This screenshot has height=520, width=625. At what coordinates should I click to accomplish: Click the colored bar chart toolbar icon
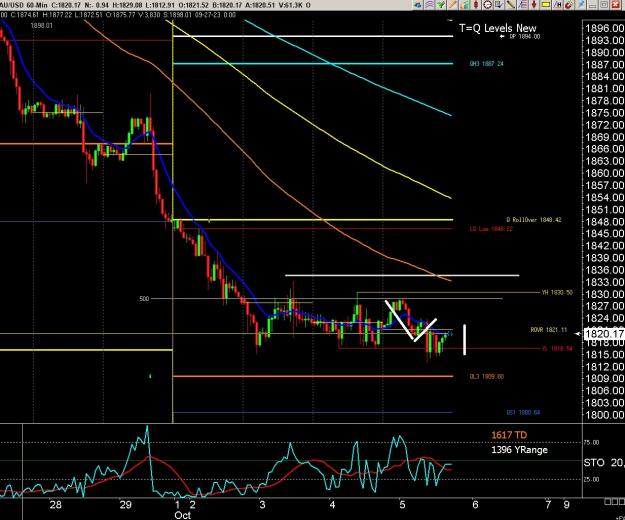click(465, 5)
